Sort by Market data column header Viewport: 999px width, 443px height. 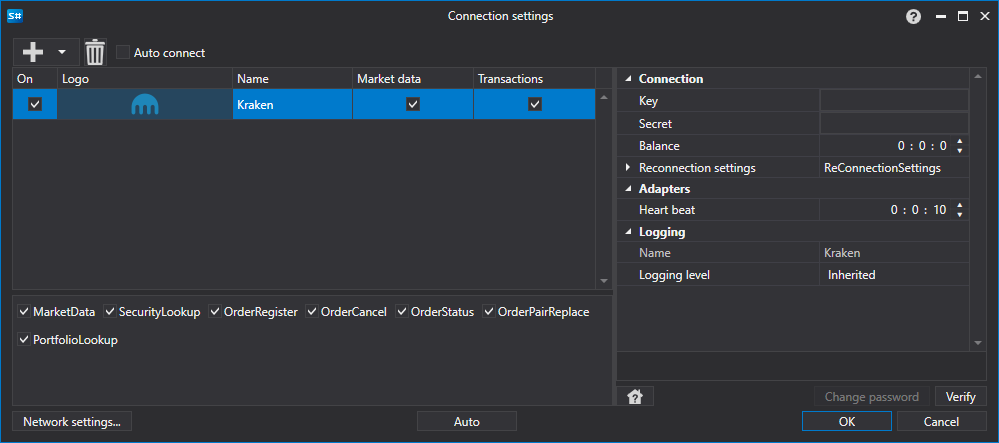coord(413,79)
